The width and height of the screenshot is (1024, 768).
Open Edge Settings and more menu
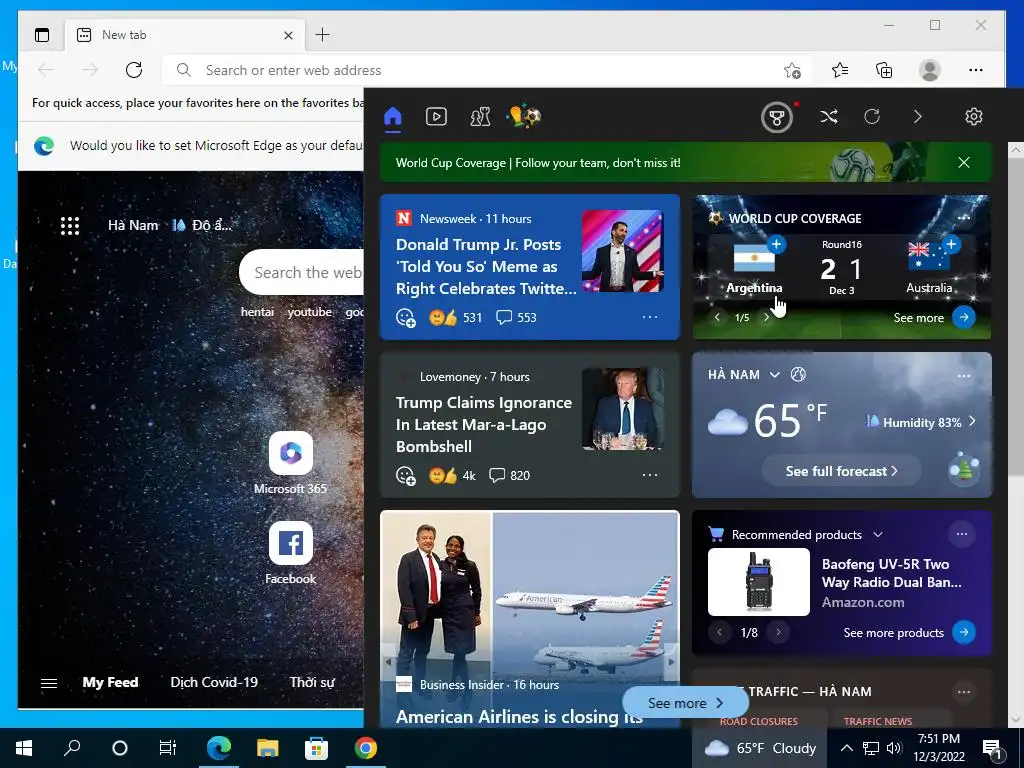976,70
